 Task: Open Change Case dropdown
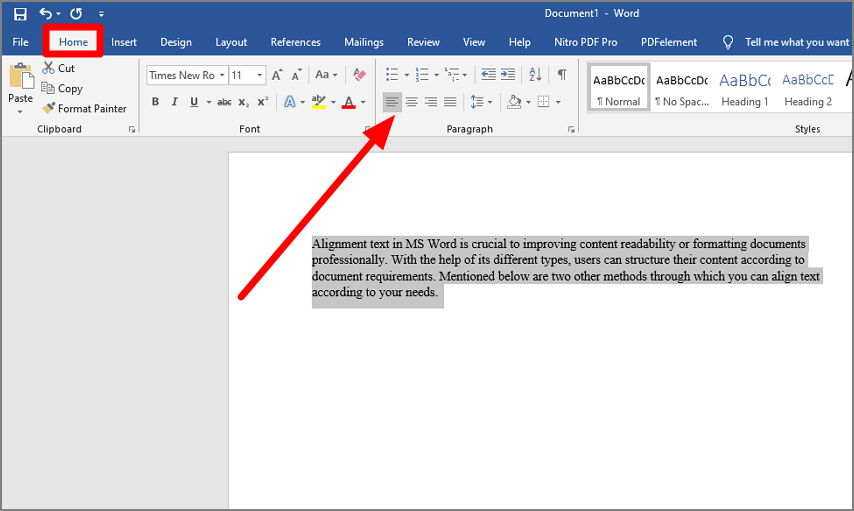click(326, 75)
